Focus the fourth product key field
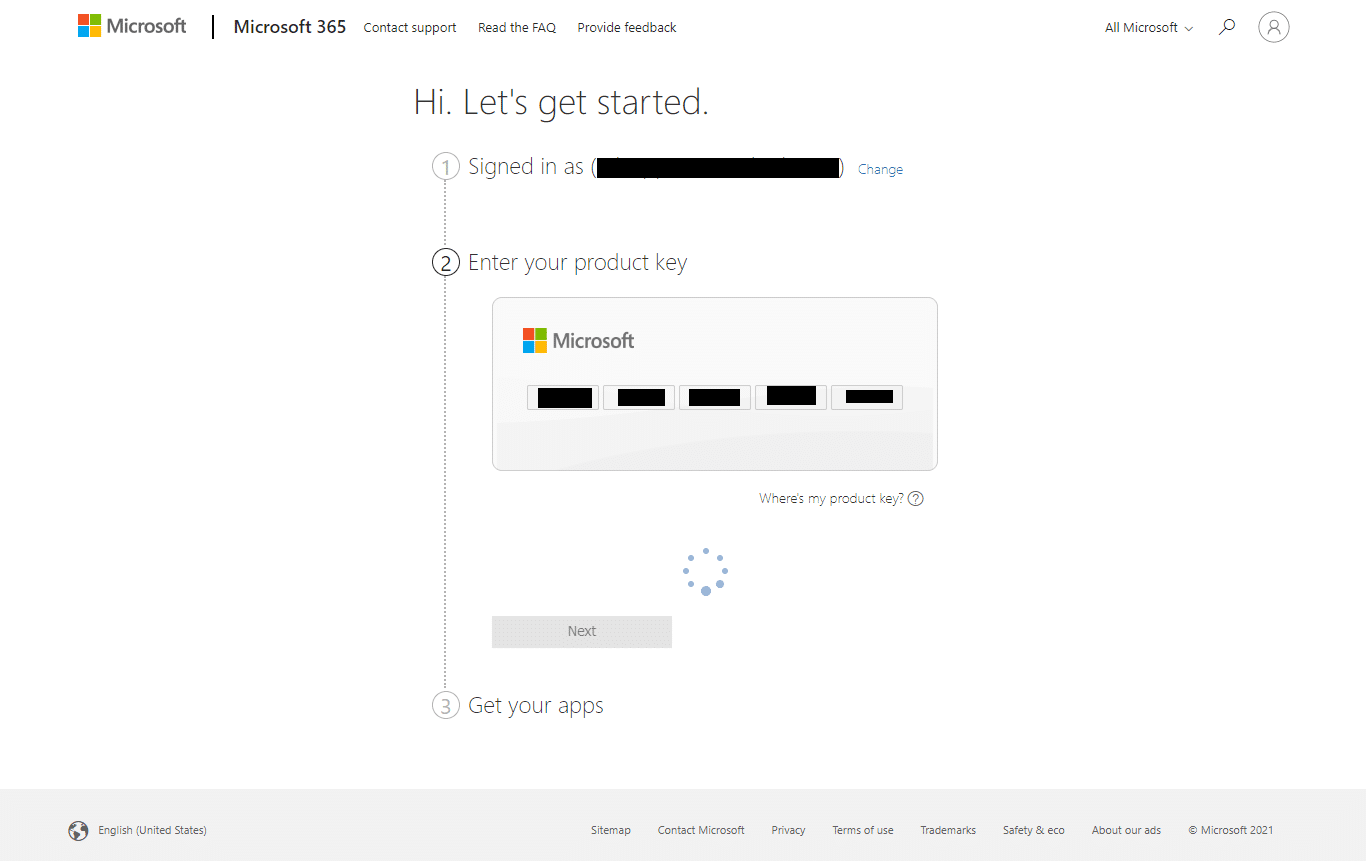The height and width of the screenshot is (861, 1366). (791, 397)
